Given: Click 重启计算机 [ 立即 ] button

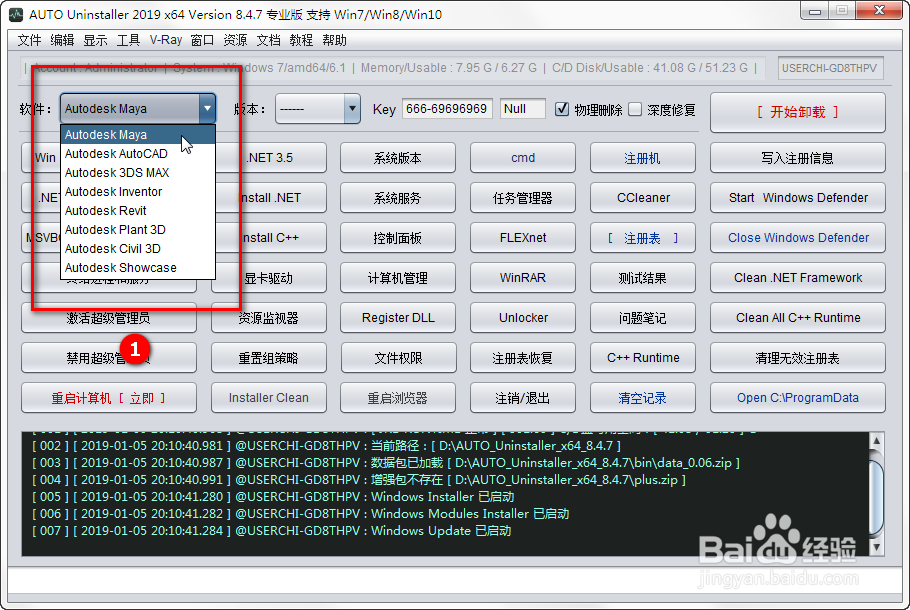Looking at the screenshot, I should point(109,398).
